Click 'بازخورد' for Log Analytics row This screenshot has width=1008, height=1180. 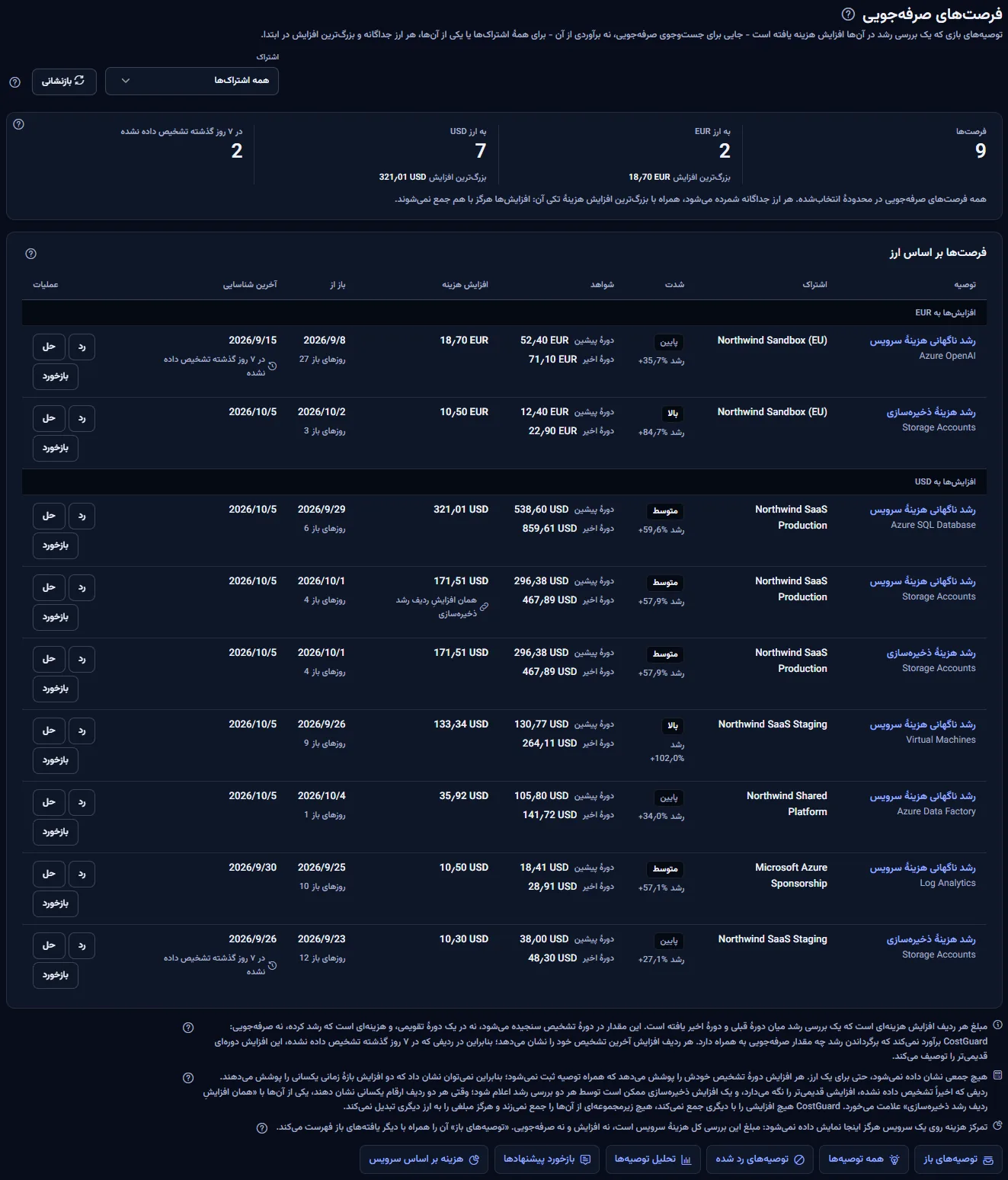56,903
